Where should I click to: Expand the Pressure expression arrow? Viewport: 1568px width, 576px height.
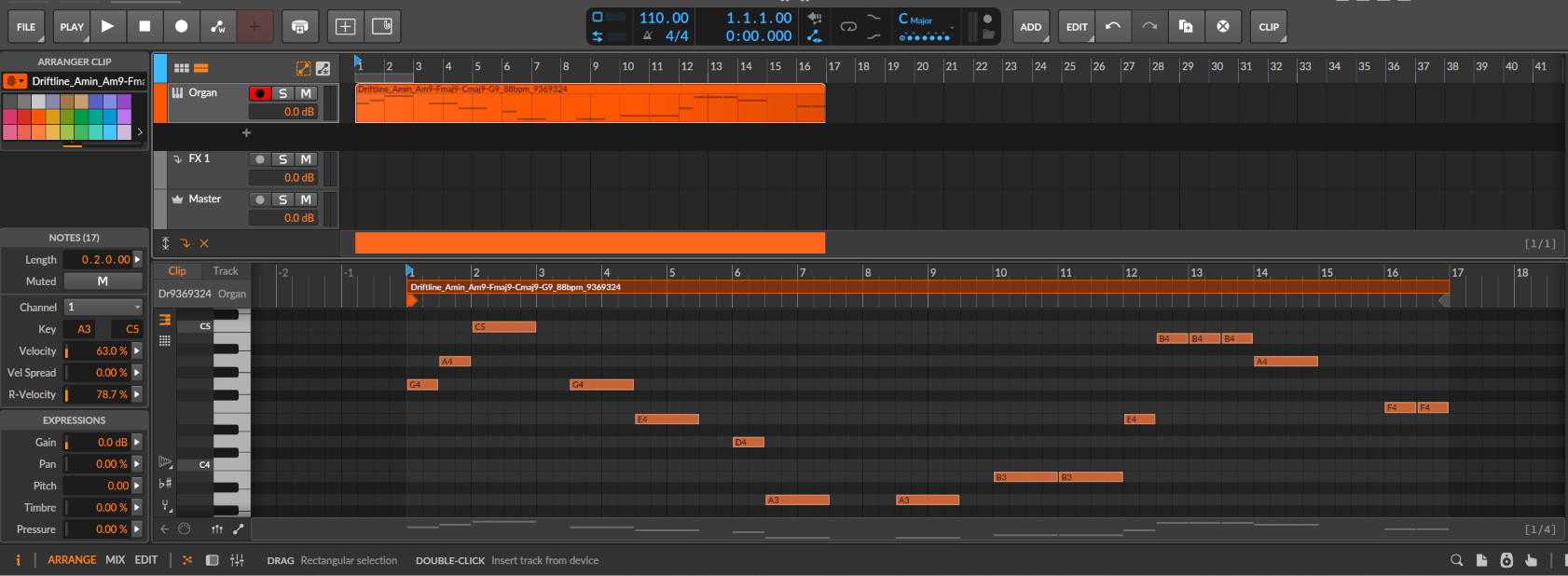[138, 529]
